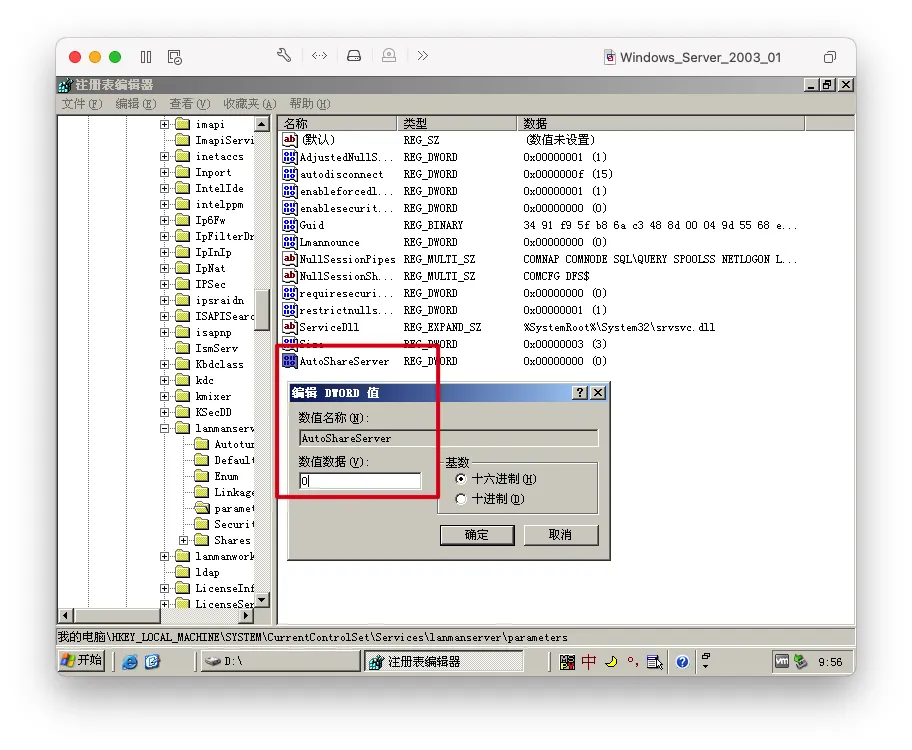The height and width of the screenshot is (750, 912).
Task: Select the autodisconnect value icon
Action: tap(289, 174)
